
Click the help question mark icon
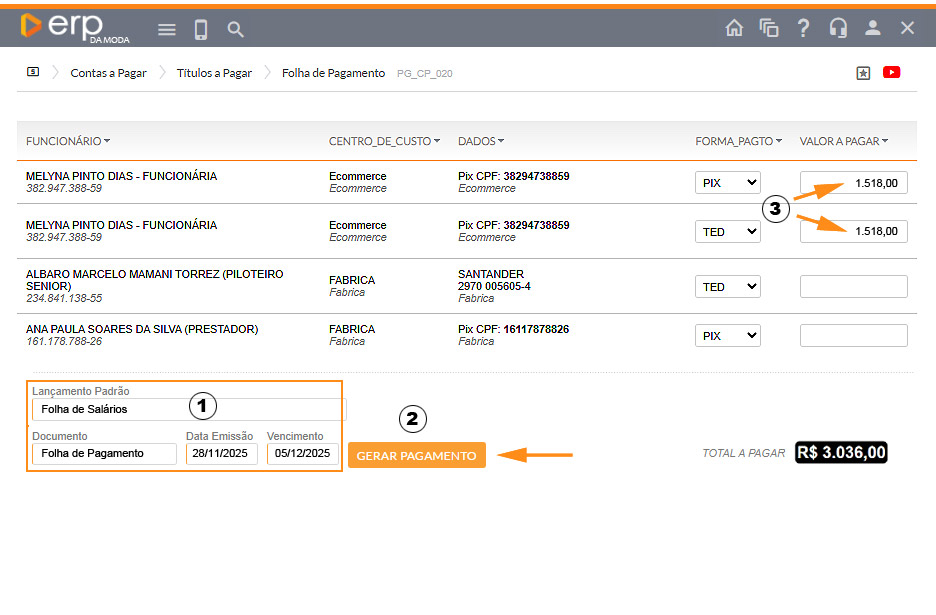803,28
